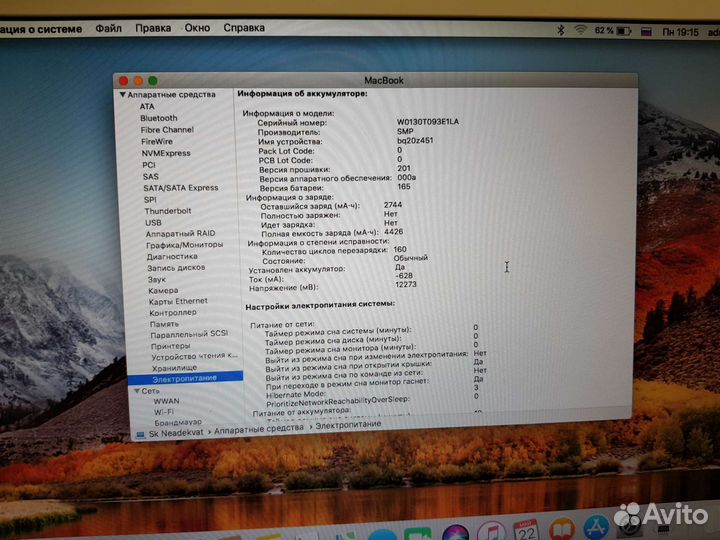Click serial number W0130T093E1LA

pos(428,122)
